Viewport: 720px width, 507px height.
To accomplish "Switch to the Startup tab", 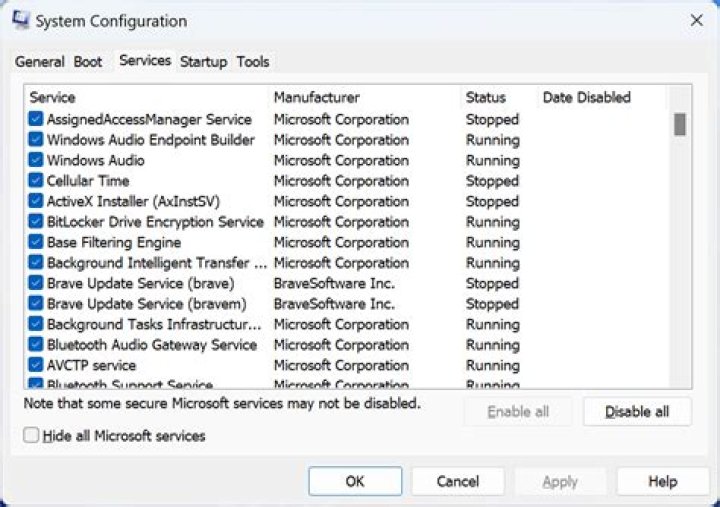I will (x=203, y=62).
